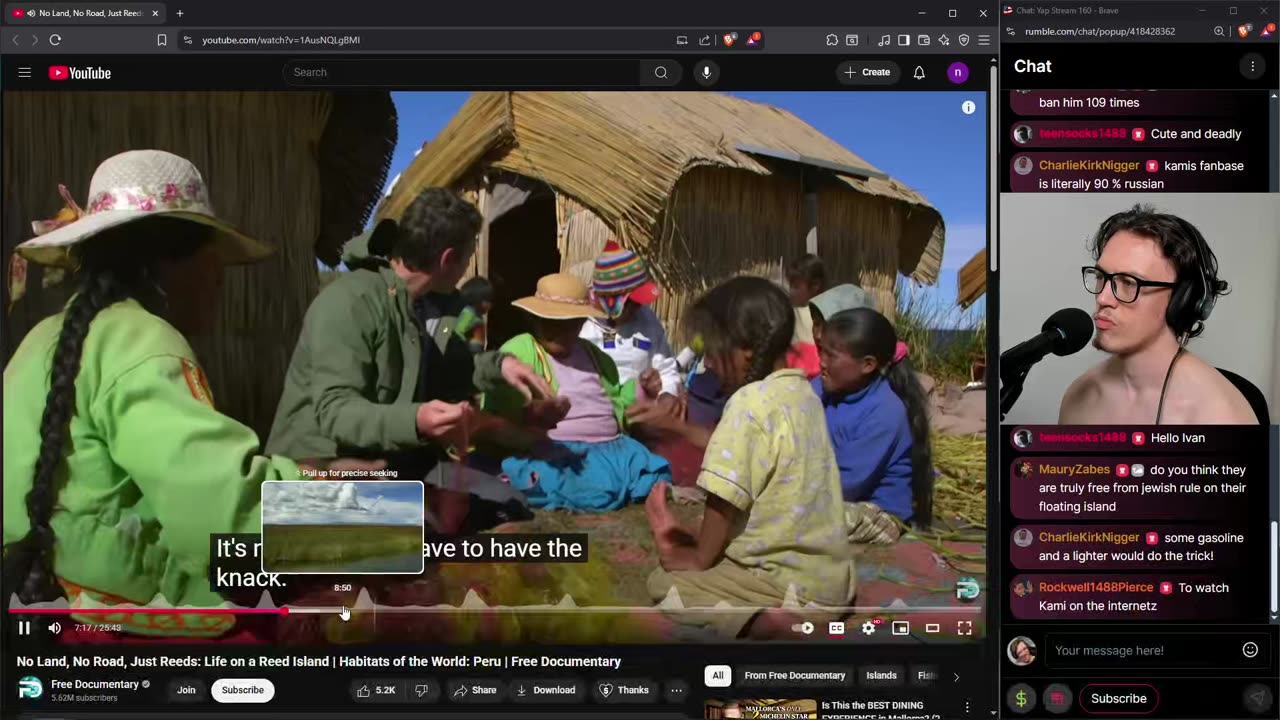The width and height of the screenshot is (1280, 720).
Task: Open Free Documentary channel name link
Action: coord(95,684)
